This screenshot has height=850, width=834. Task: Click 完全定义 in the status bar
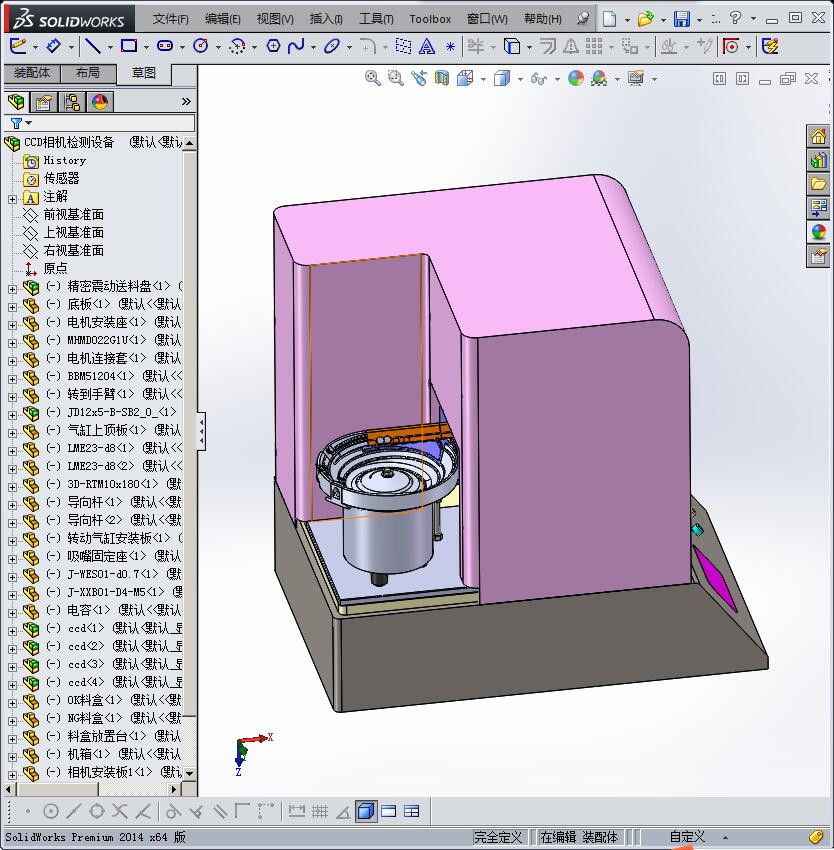click(x=498, y=837)
